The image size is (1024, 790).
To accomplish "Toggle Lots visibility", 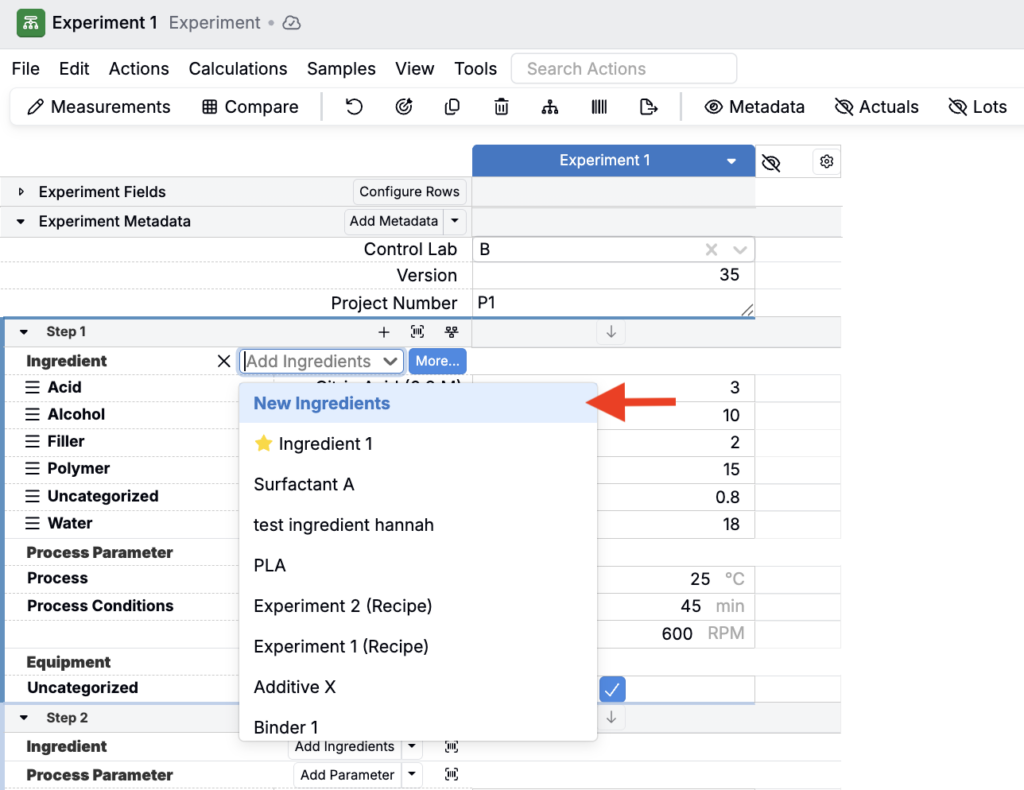I will pos(977,107).
